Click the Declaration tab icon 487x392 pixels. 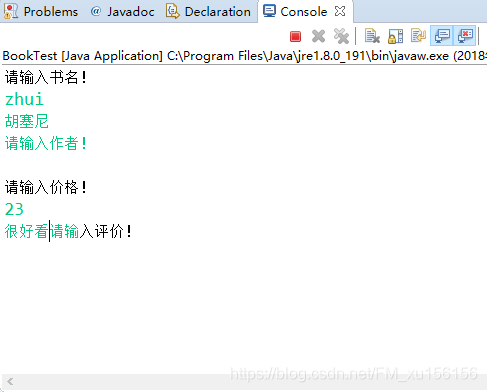(173, 11)
